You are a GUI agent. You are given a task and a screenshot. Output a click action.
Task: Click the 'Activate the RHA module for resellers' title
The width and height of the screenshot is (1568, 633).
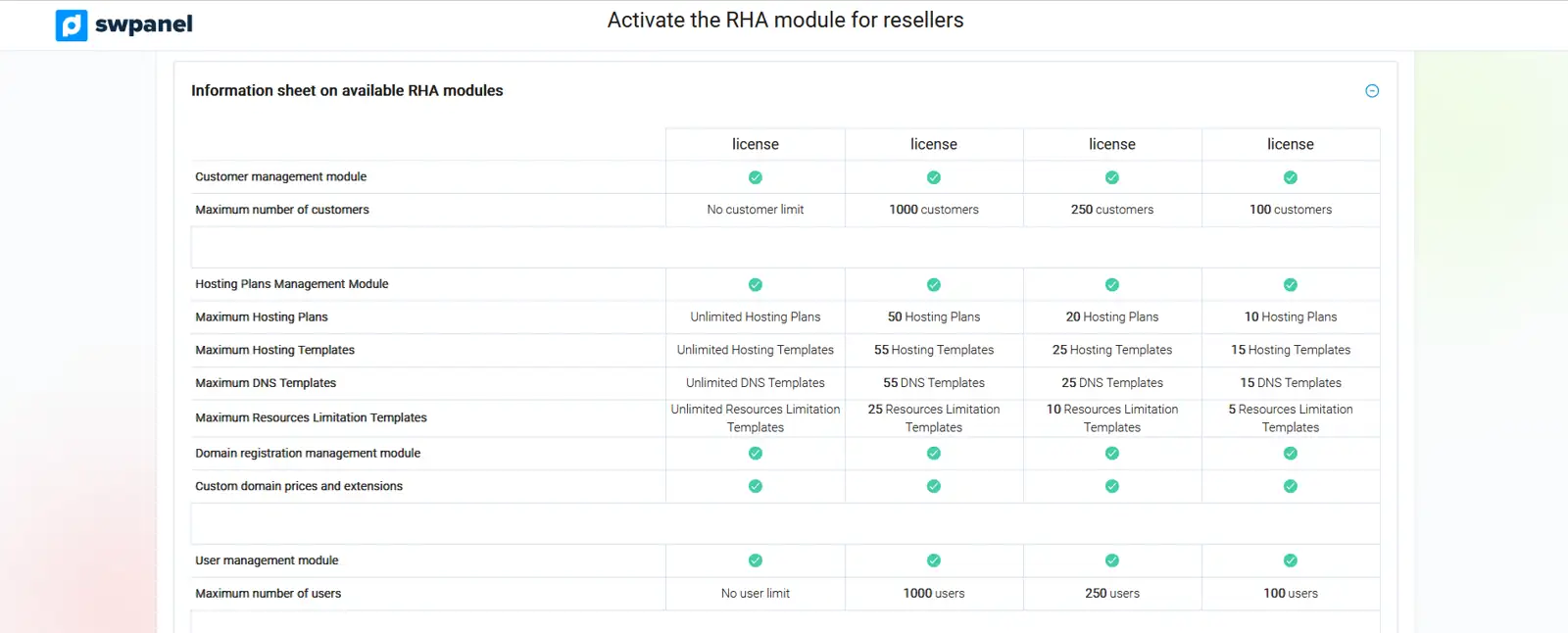tap(785, 21)
